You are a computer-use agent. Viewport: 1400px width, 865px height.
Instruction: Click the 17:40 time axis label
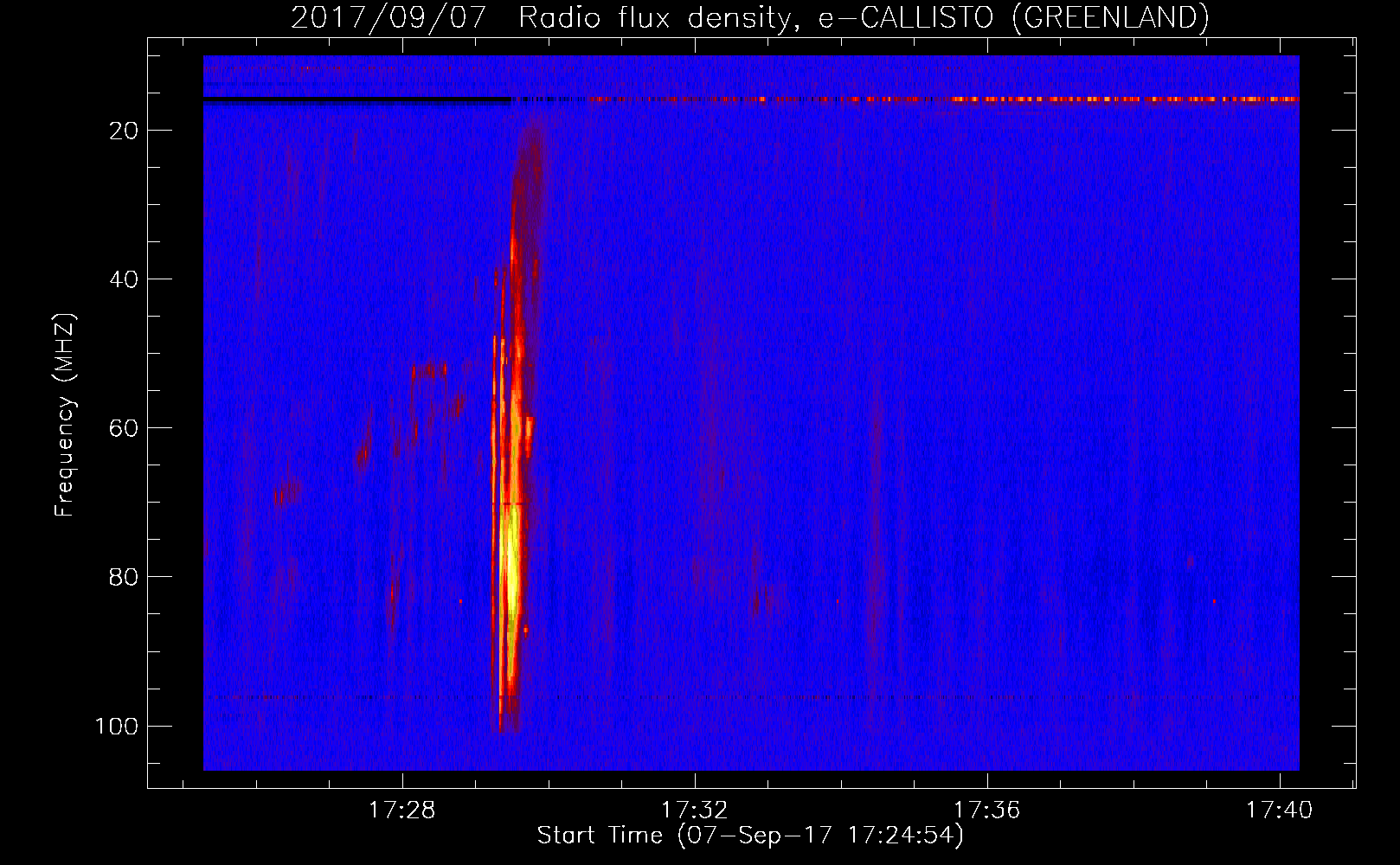[x=1279, y=811]
